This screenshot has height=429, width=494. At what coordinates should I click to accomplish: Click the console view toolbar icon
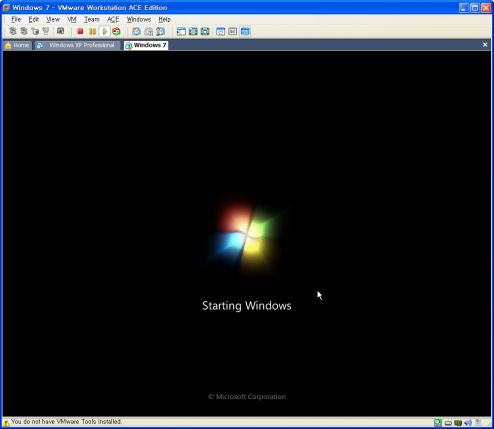click(x=245, y=31)
